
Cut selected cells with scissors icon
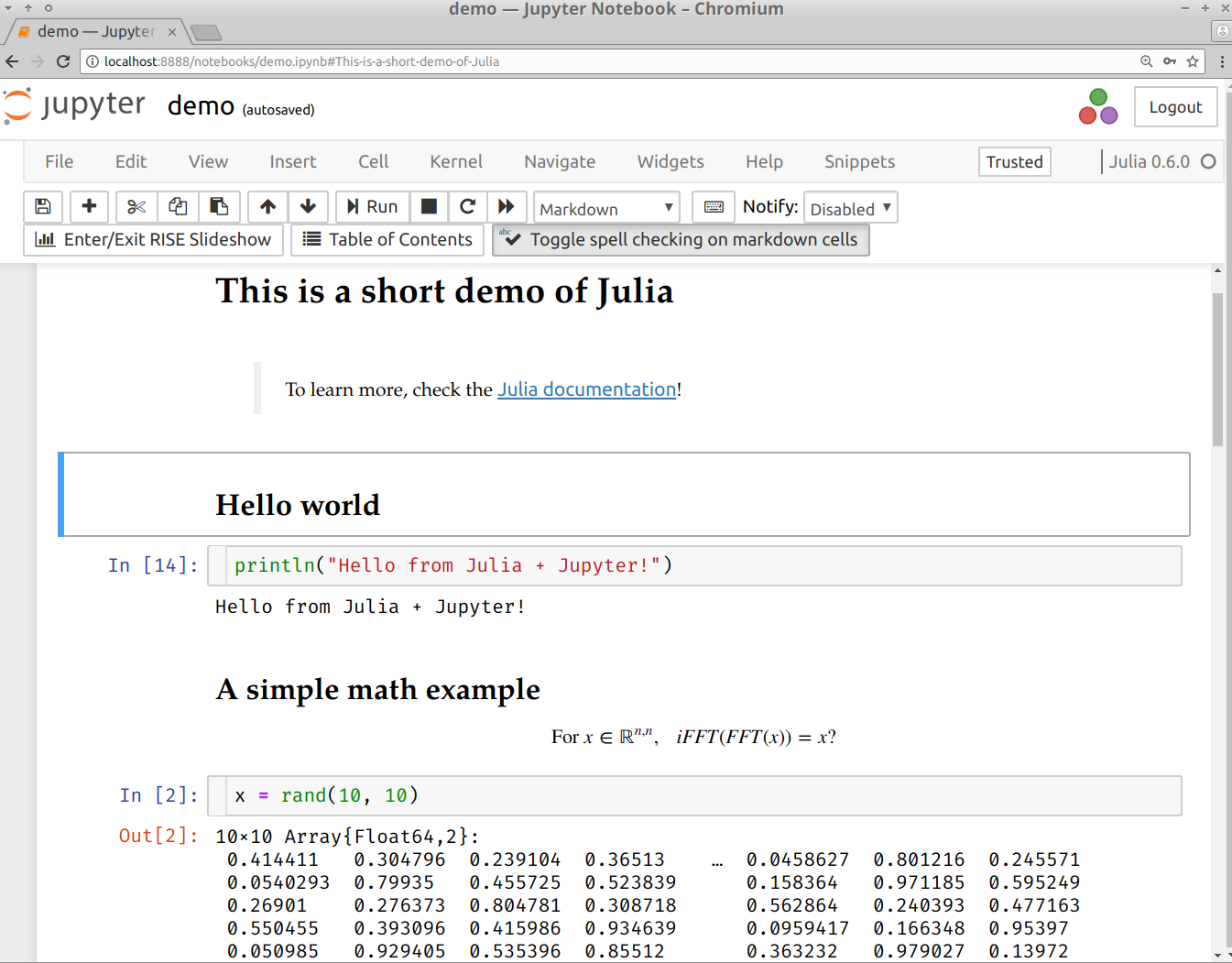point(136,207)
